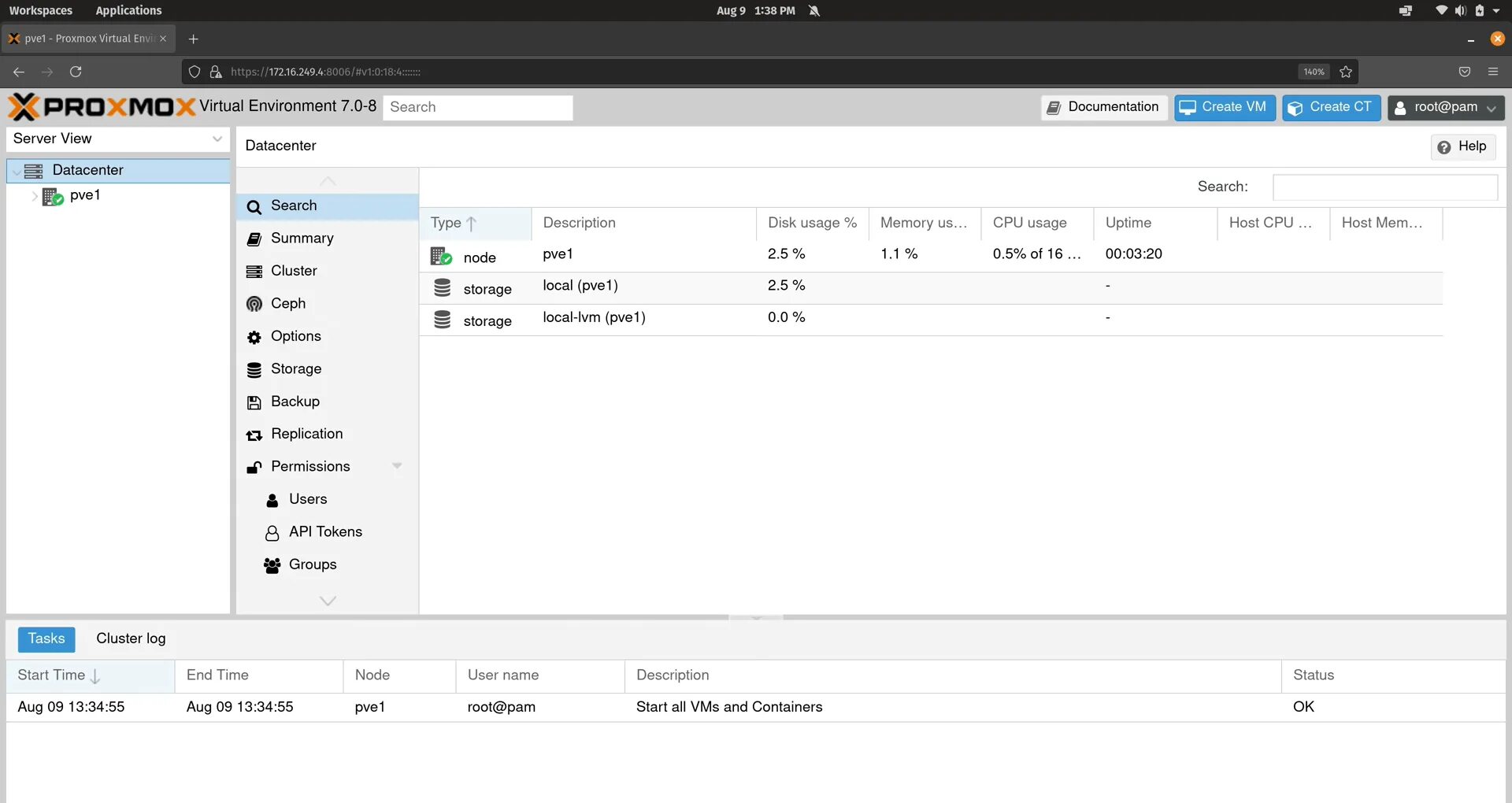Sort by the Disk usage % column
The image size is (1512, 803).
coord(813,224)
